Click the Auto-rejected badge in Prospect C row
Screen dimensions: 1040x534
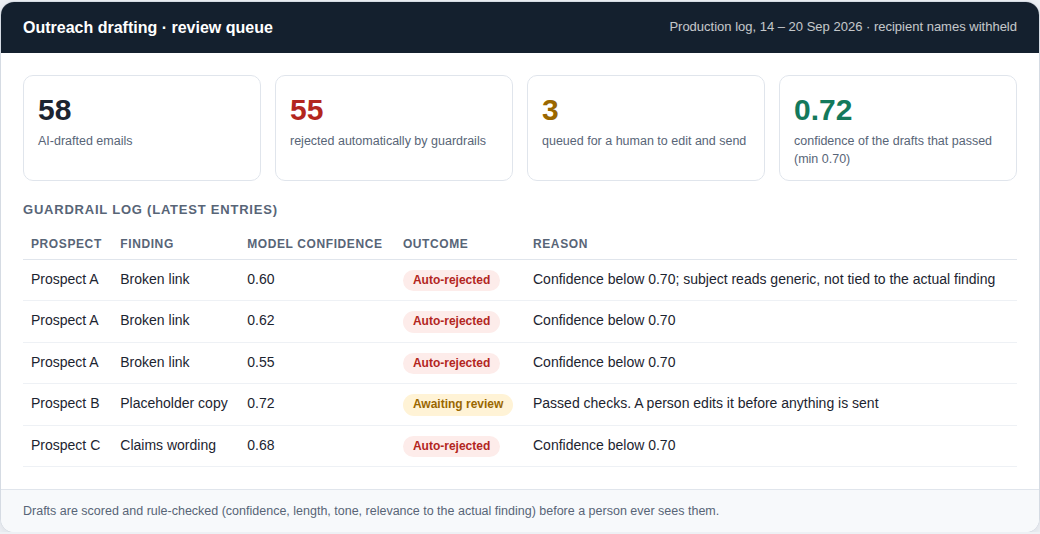tap(452, 446)
